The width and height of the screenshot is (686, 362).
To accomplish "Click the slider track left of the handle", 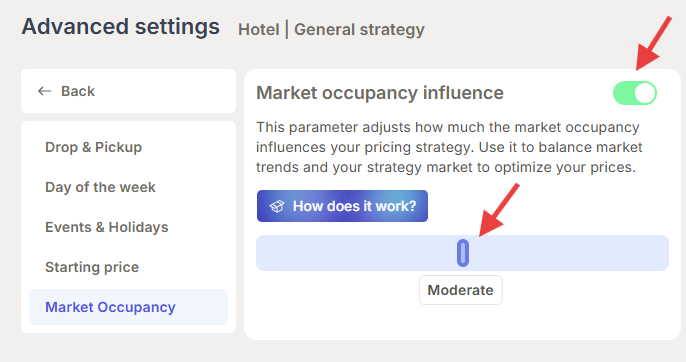I will click(357, 253).
